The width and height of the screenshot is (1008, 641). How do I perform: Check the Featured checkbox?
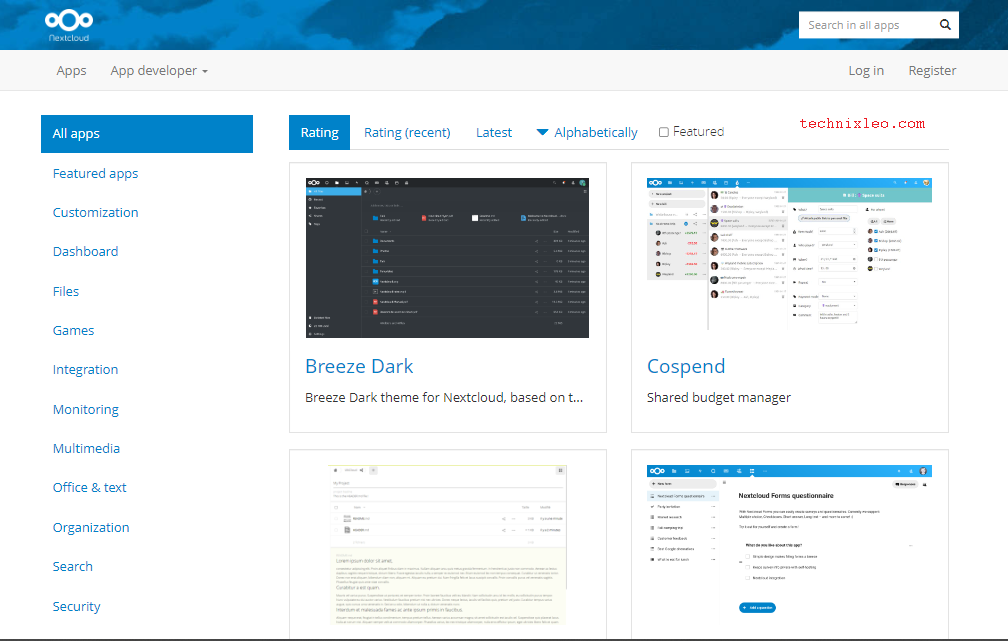pyautogui.click(x=664, y=131)
